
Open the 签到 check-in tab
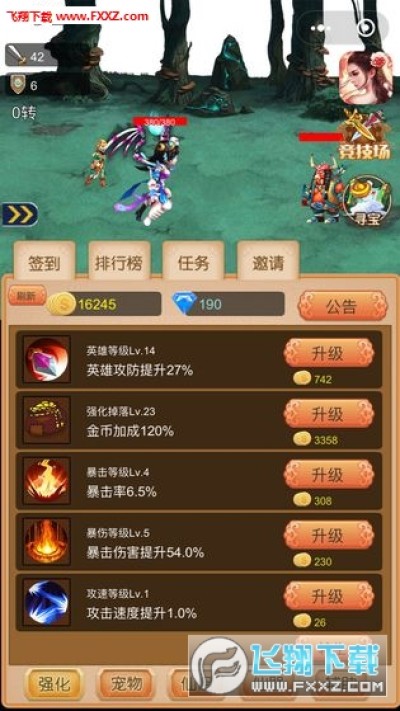(44, 262)
